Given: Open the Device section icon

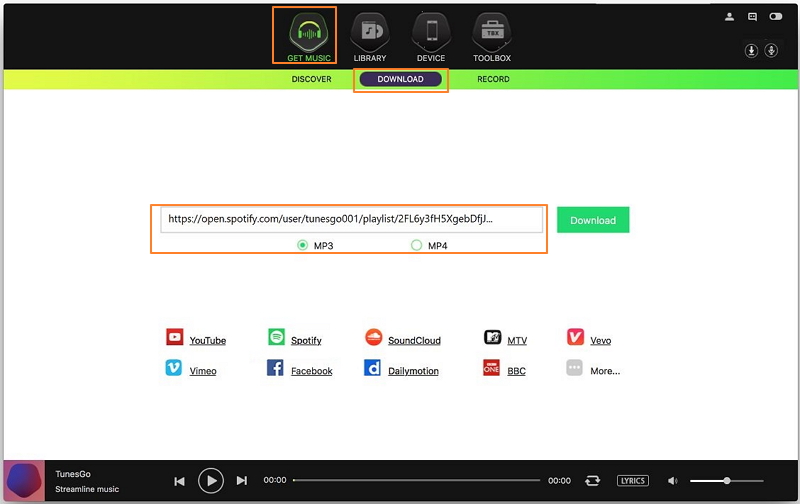Looking at the screenshot, I should [431, 32].
